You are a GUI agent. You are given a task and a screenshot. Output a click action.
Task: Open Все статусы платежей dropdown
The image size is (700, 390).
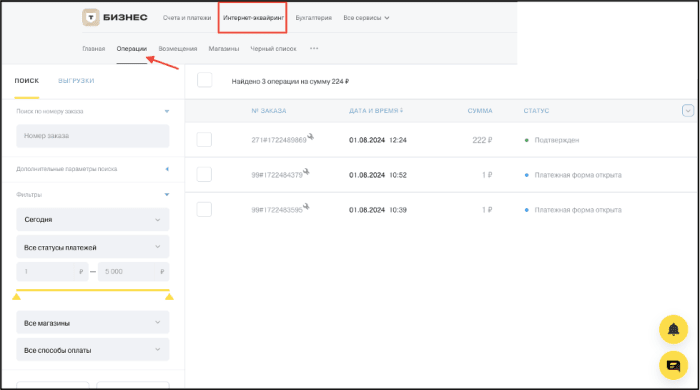[93, 247]
